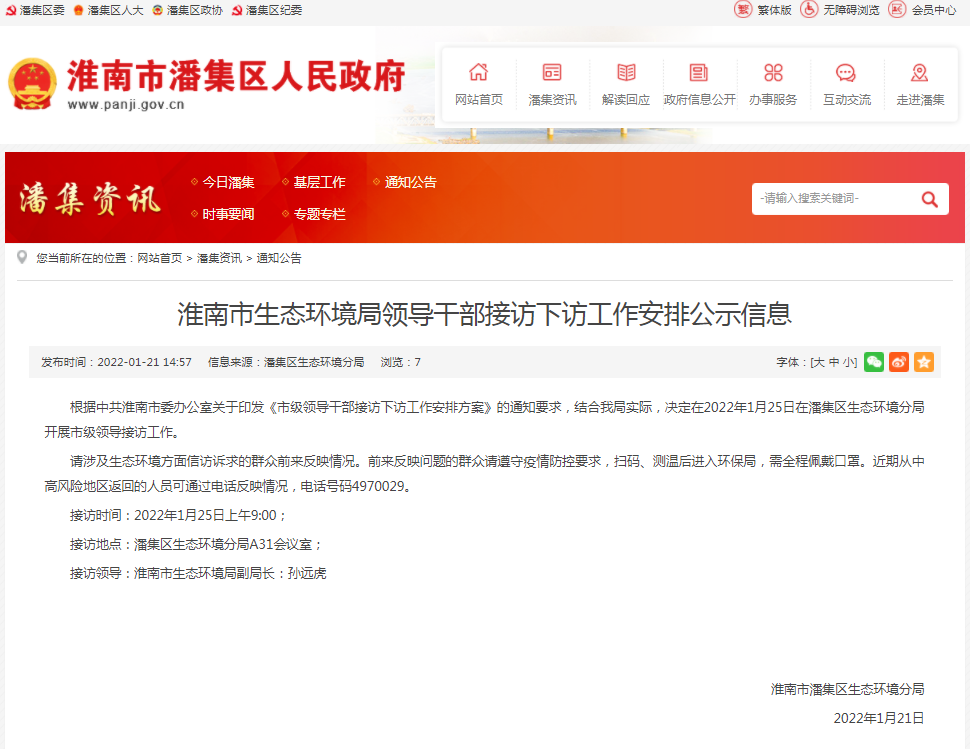This screenshot has width=970, height=749.
Task: Open the 今日潘集 menu
Action: pyautogui.click(x=228, y=182)
